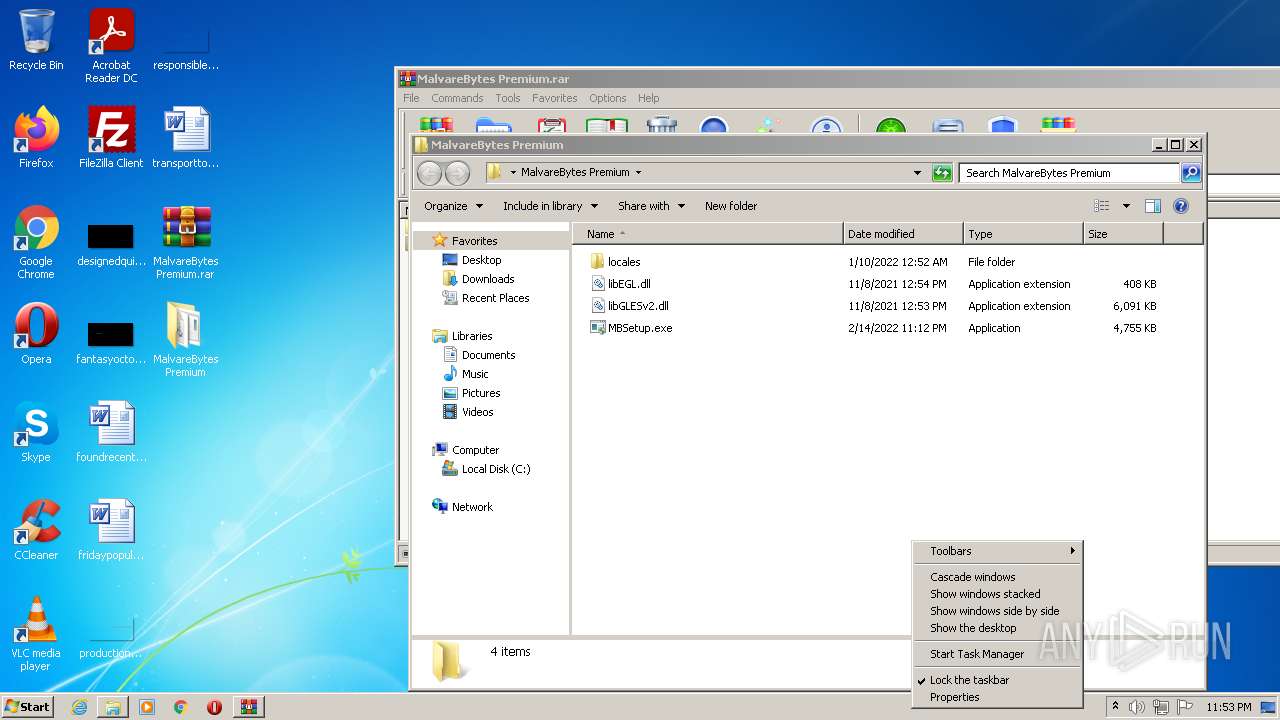Sort by Size column header
This screenshot has height=720, width=1280.
click(x=1123, y=234)
